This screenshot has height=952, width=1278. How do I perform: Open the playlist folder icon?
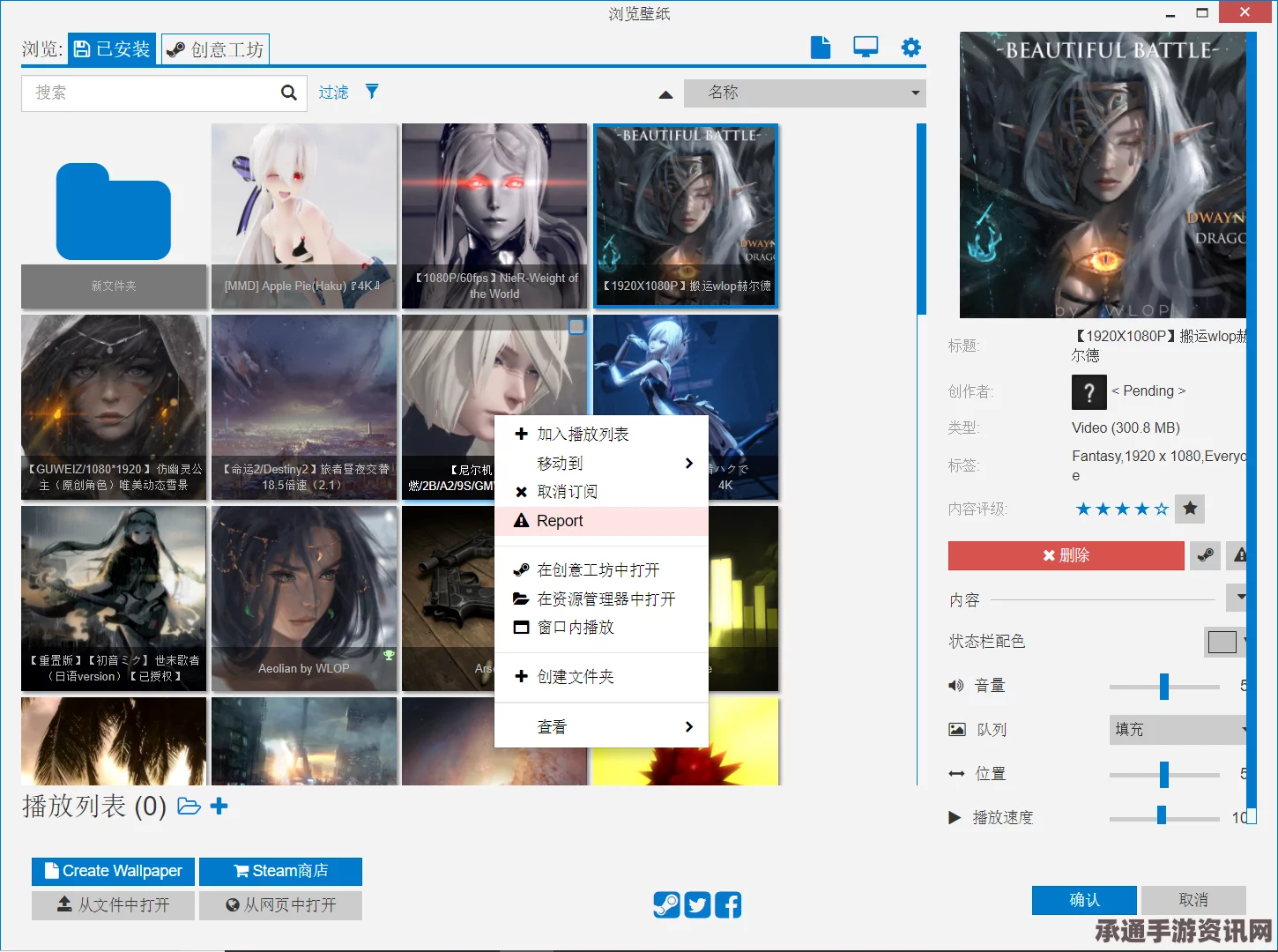point(189,807)
